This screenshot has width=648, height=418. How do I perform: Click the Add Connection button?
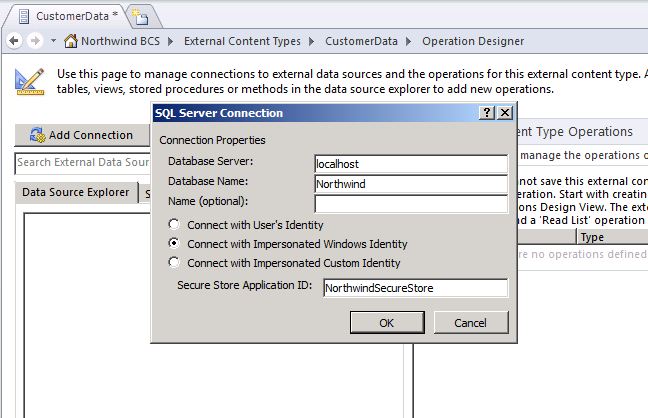[x=82, y=135]
